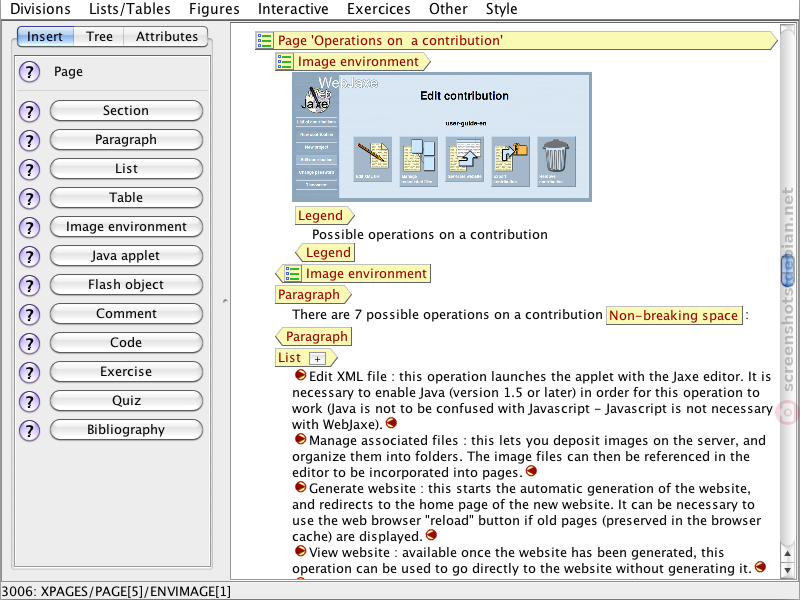Click red bullet before 'View website'
800x600 pixels.
coord(300,551)
